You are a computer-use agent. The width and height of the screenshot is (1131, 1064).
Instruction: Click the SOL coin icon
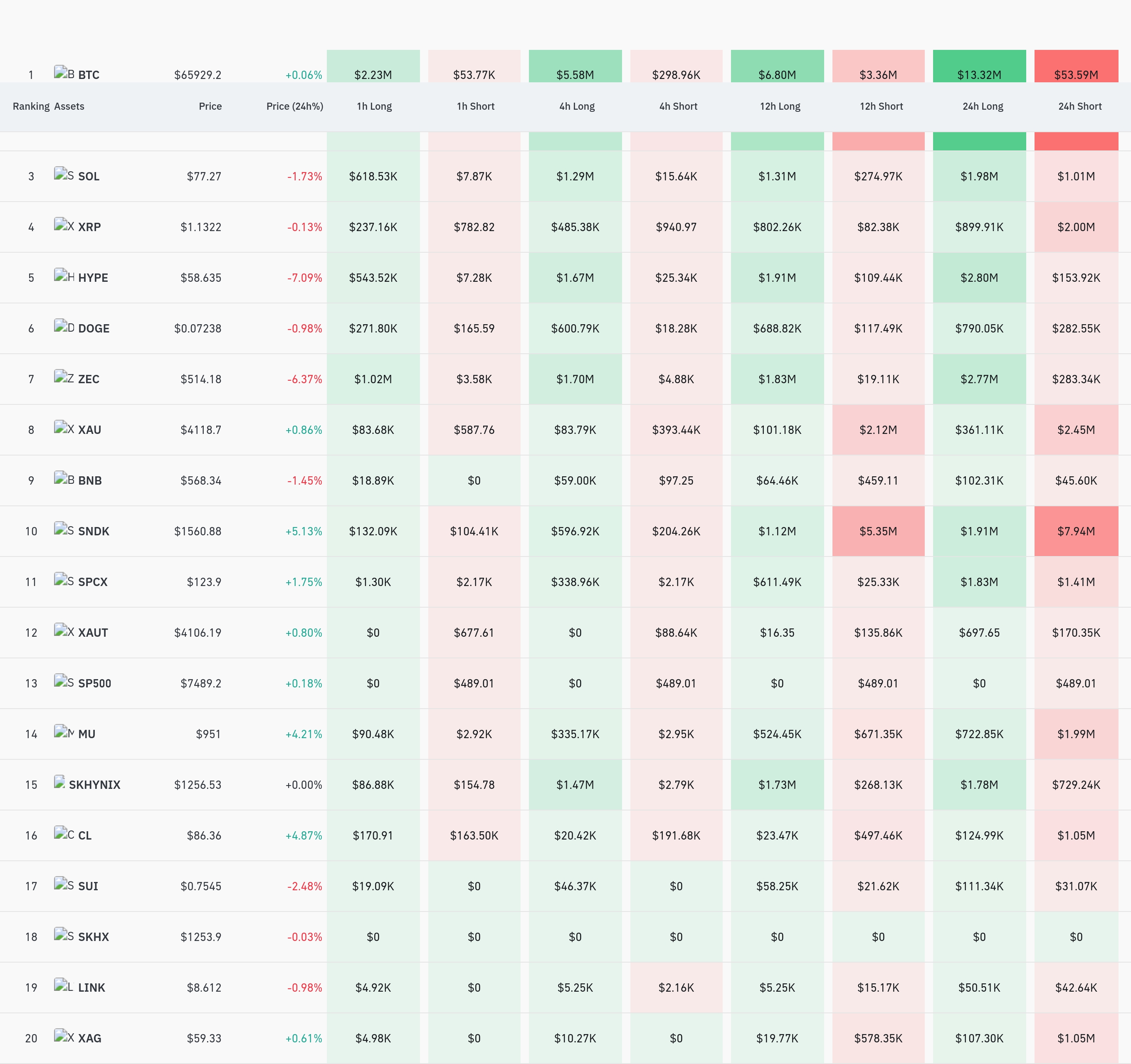click(x=64, y=174)
